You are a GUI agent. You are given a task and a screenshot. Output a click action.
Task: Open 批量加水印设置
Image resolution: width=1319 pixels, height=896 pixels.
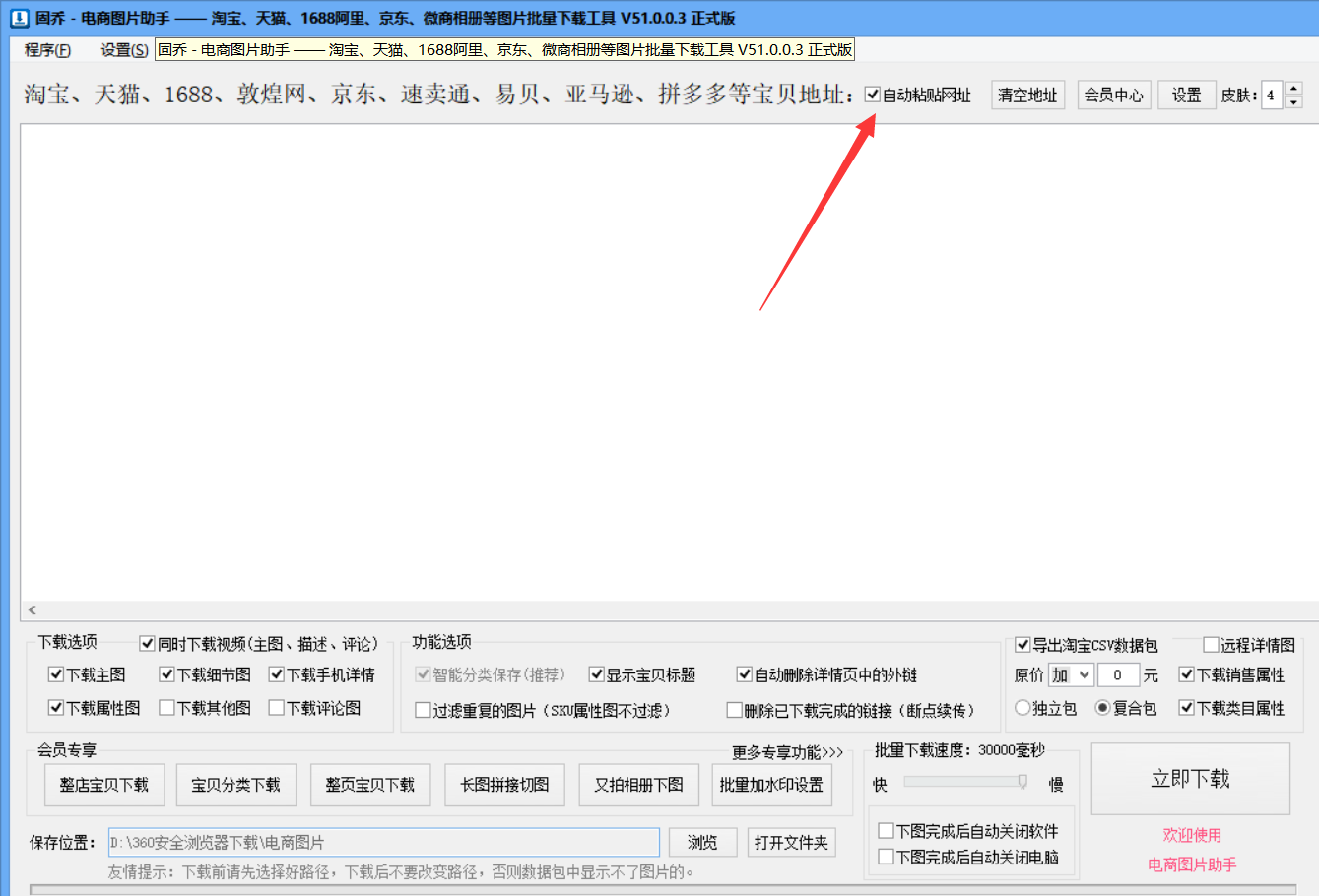[x=771, y=785]
